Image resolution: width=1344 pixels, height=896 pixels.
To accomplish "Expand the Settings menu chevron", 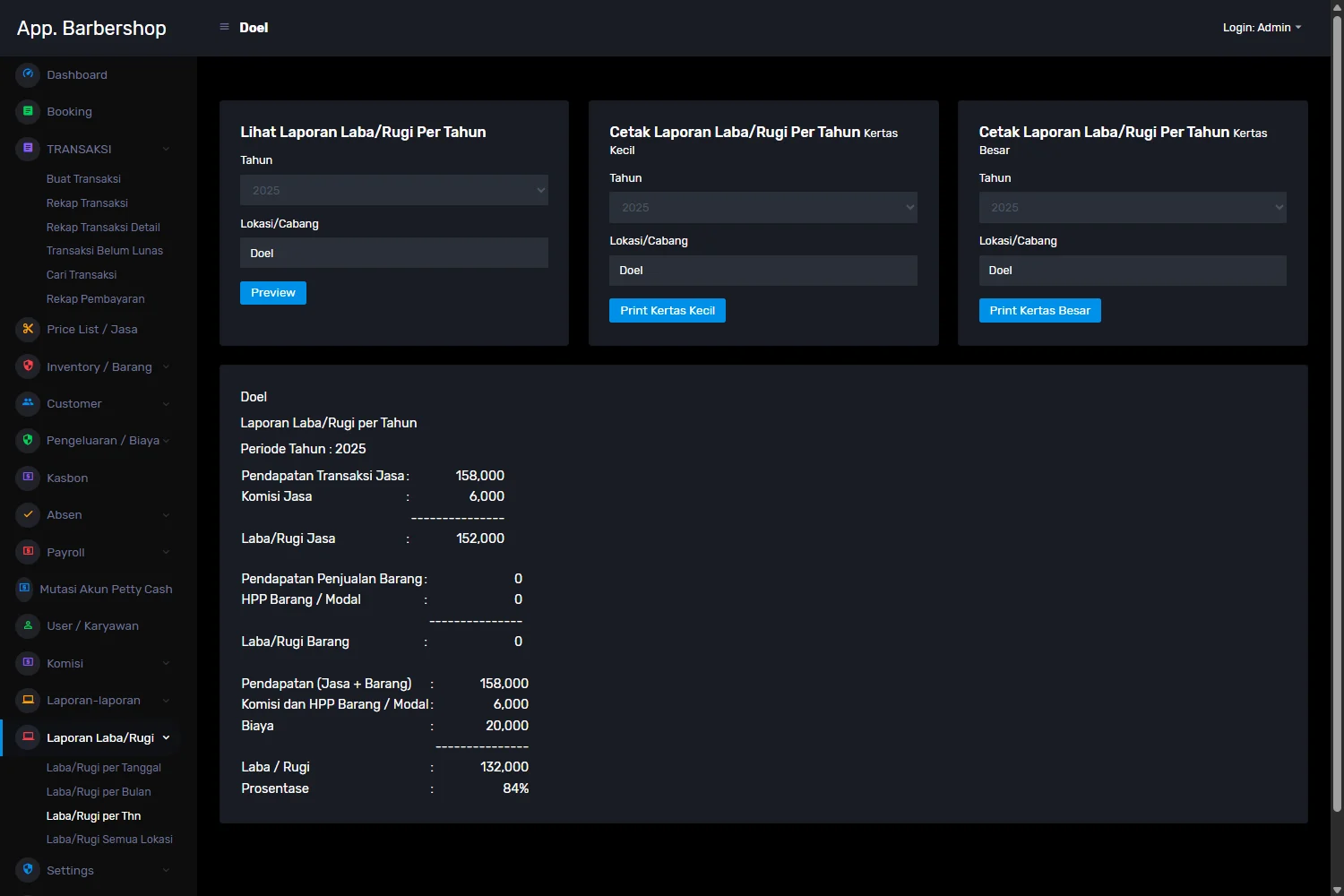I will (x=166, y=870).
